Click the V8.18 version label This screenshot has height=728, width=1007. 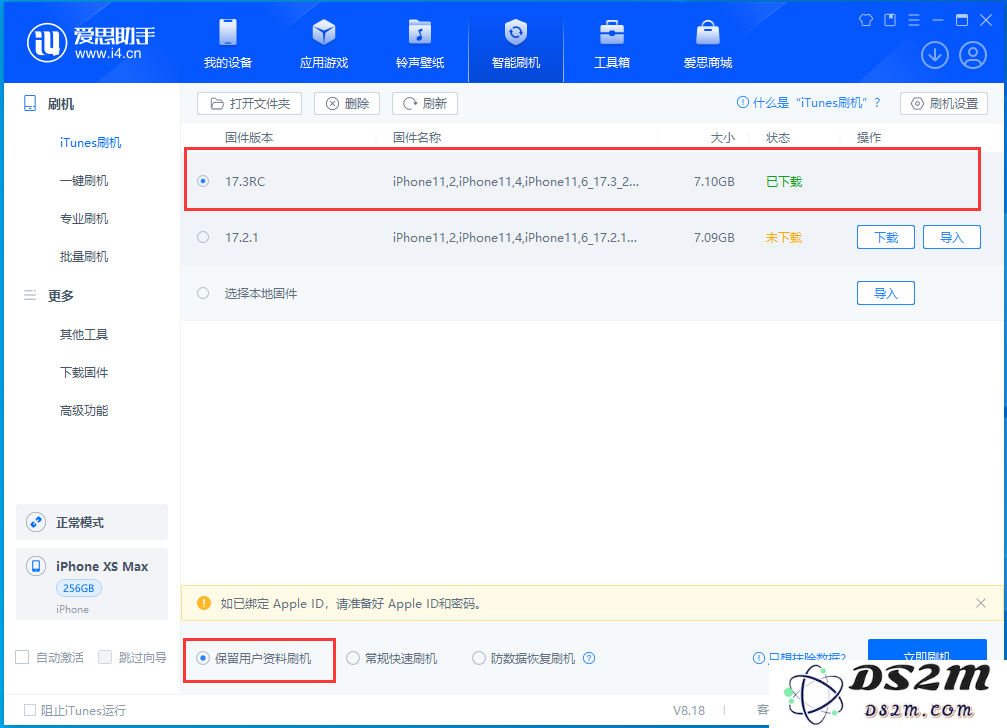(688, 710)
